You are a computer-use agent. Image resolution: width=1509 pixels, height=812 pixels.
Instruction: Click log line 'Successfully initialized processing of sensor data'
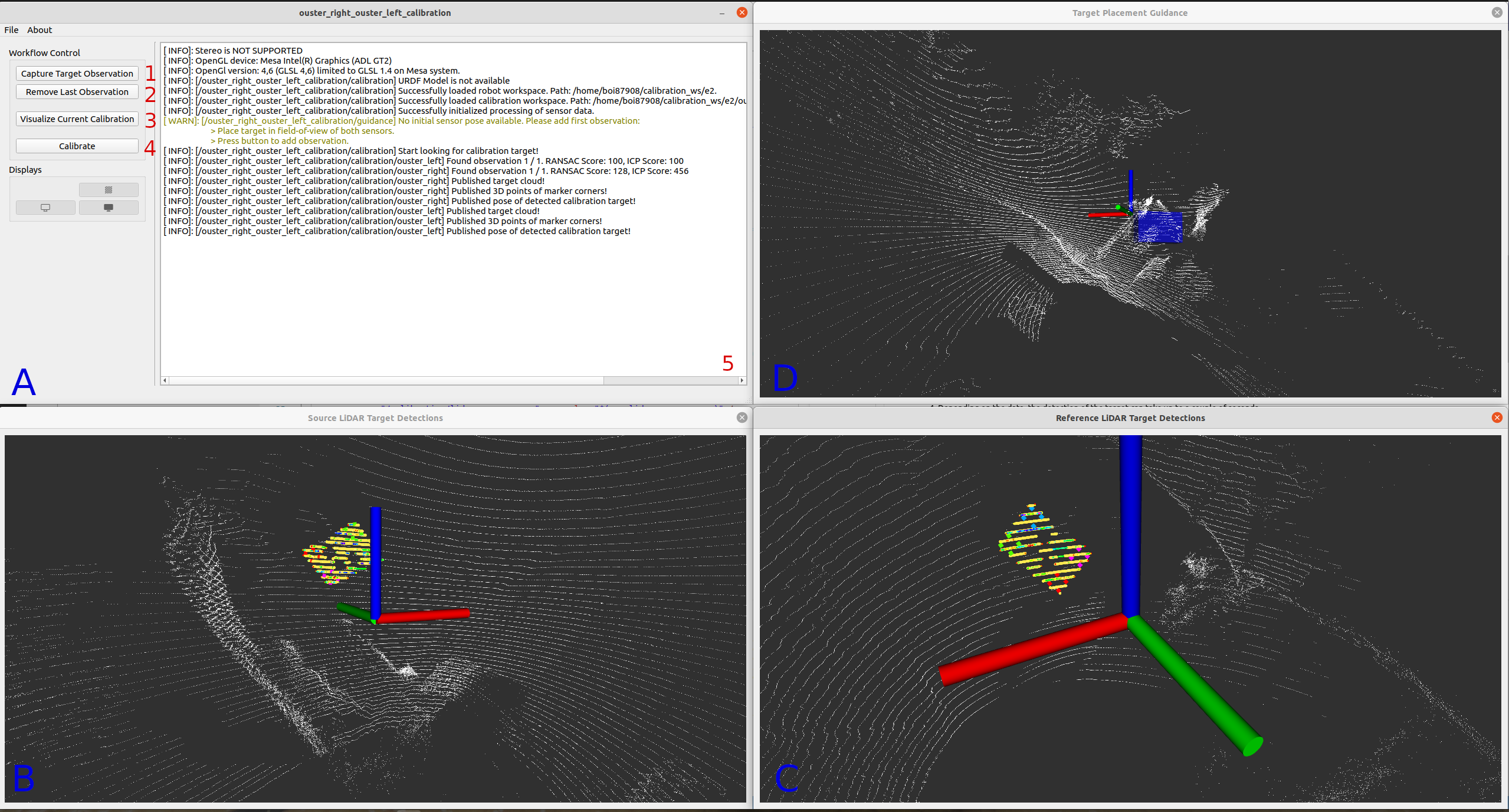(379, 111)
